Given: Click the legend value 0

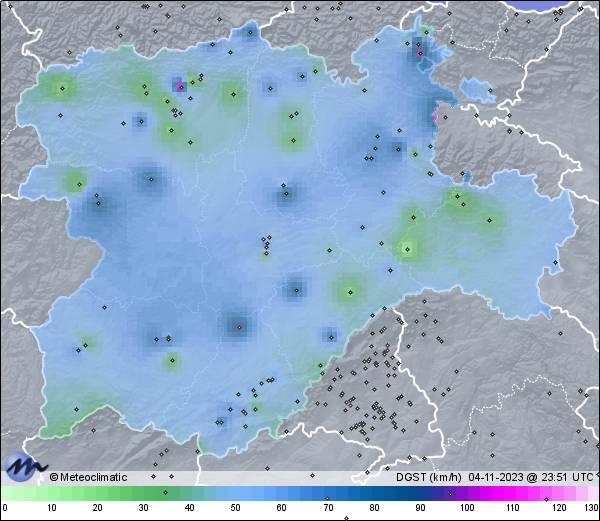Looking at the screenshot, I should 5,508.
